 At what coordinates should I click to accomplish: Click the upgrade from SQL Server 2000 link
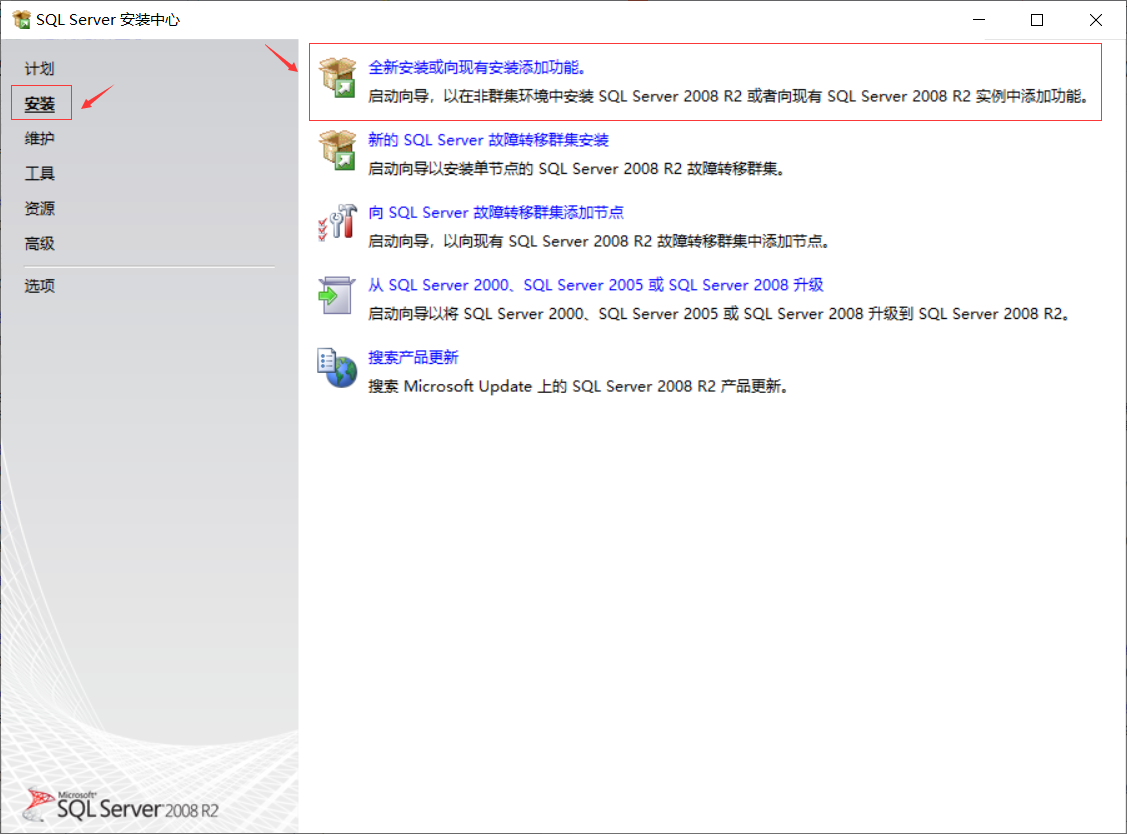tap(596, 285)
